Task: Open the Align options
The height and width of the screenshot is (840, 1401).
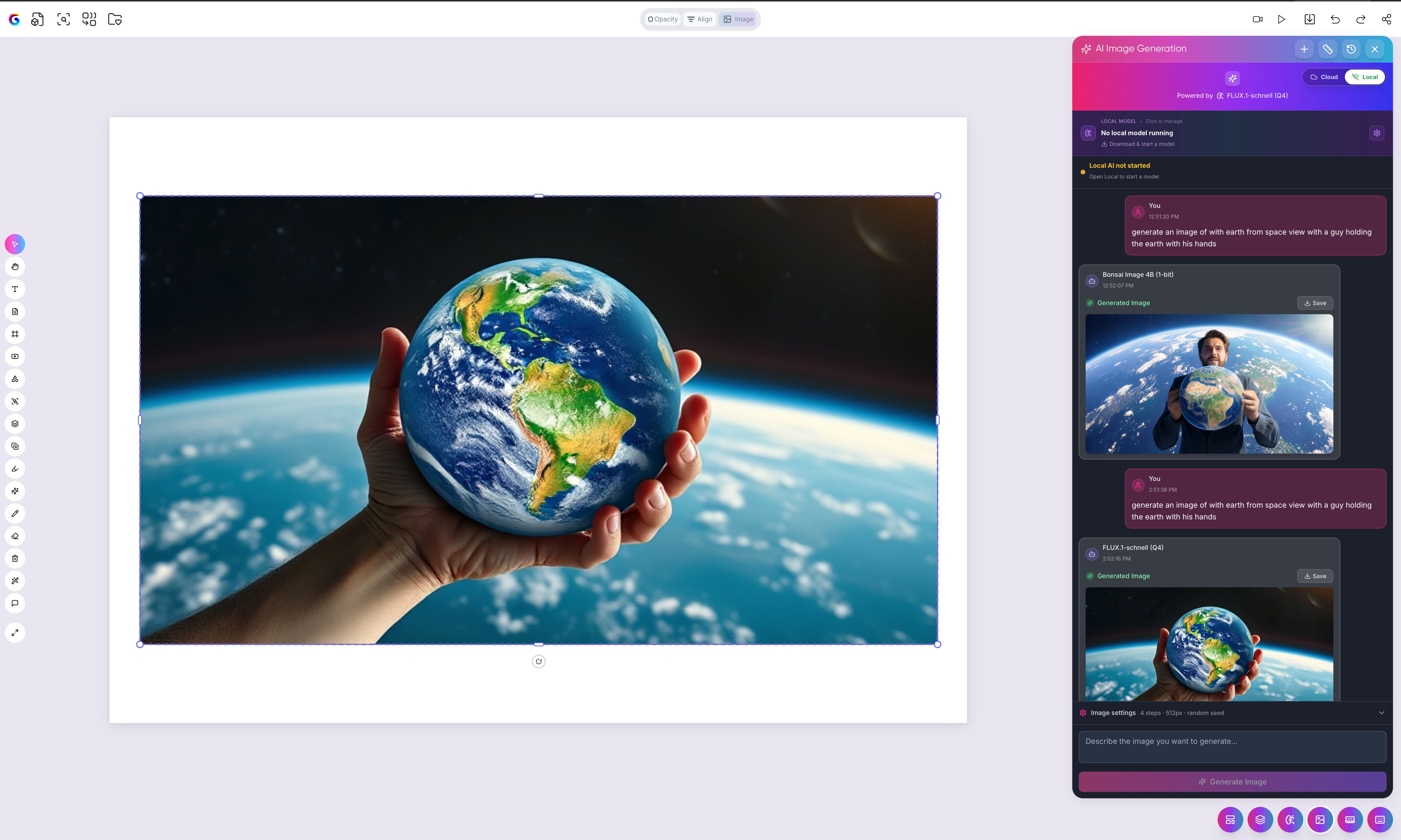Action: pos(700,19)
